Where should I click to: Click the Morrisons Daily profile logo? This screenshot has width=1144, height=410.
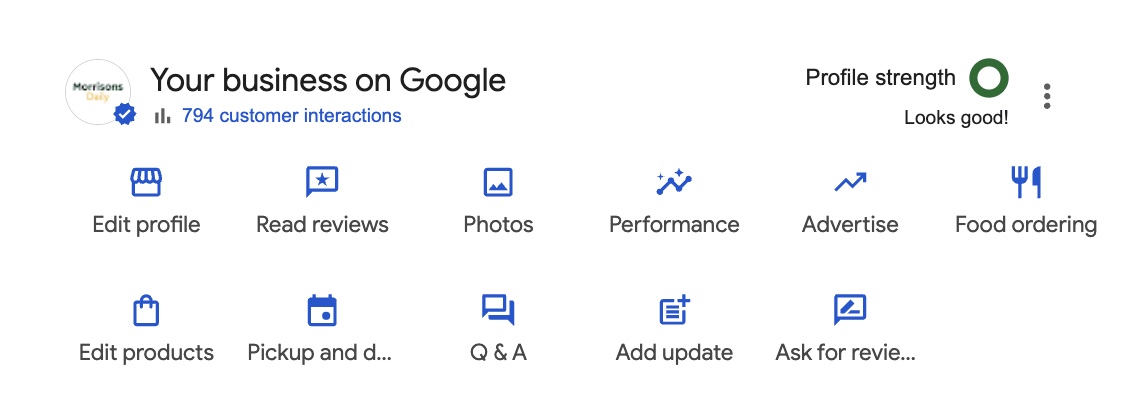(97, 92)
